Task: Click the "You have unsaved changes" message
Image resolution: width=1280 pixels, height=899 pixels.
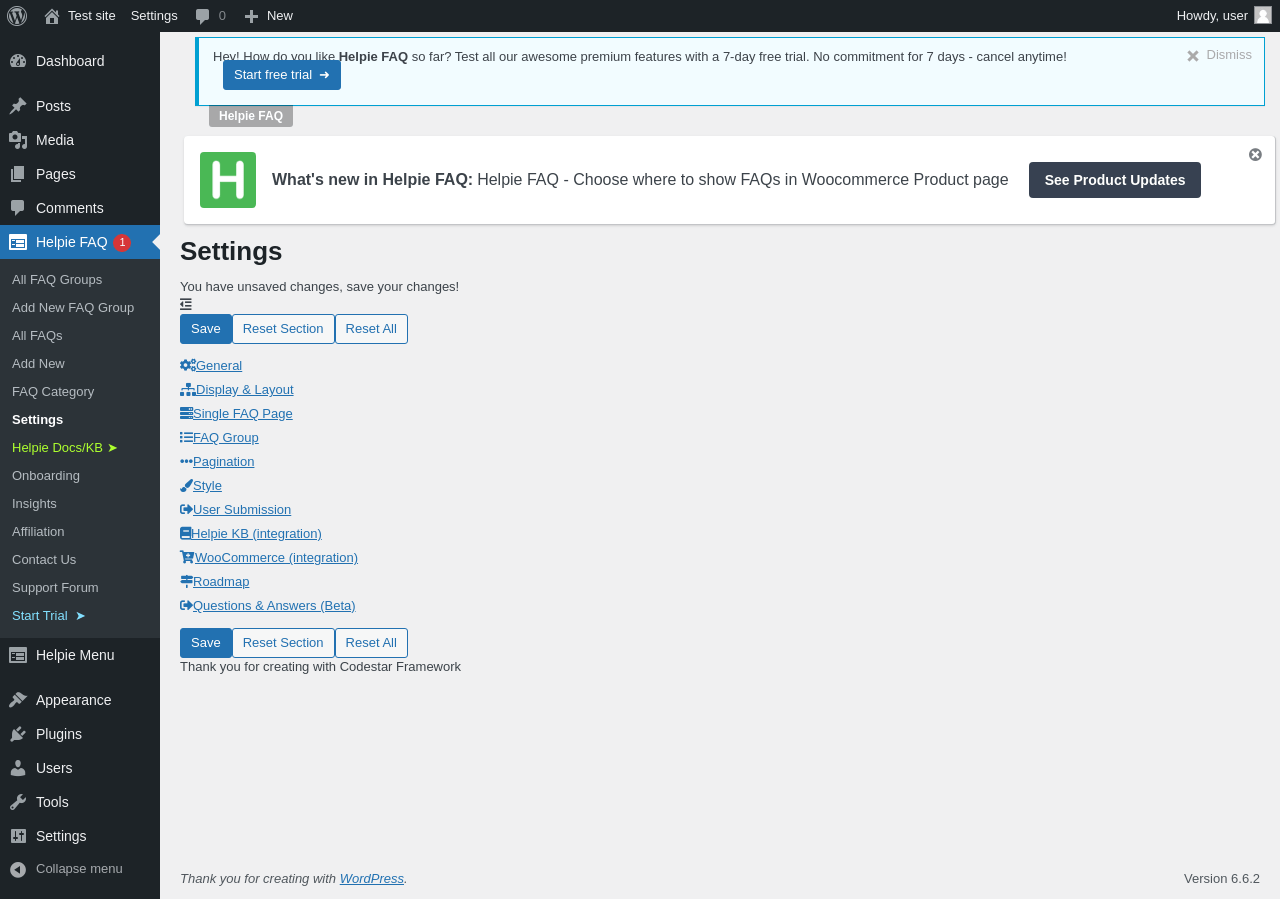Action: (320, 286)
